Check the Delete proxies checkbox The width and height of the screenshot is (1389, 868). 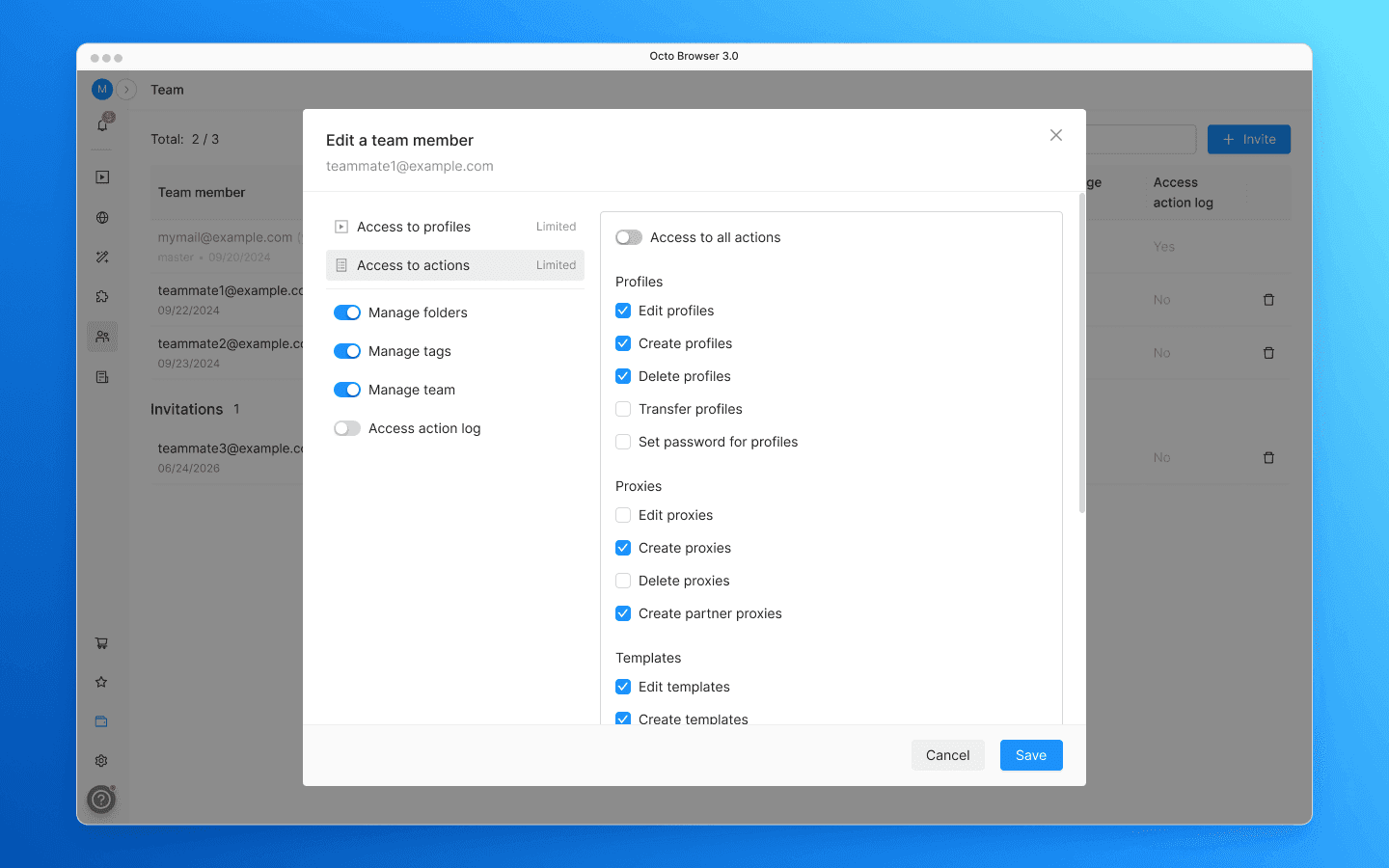click(623, 581)
